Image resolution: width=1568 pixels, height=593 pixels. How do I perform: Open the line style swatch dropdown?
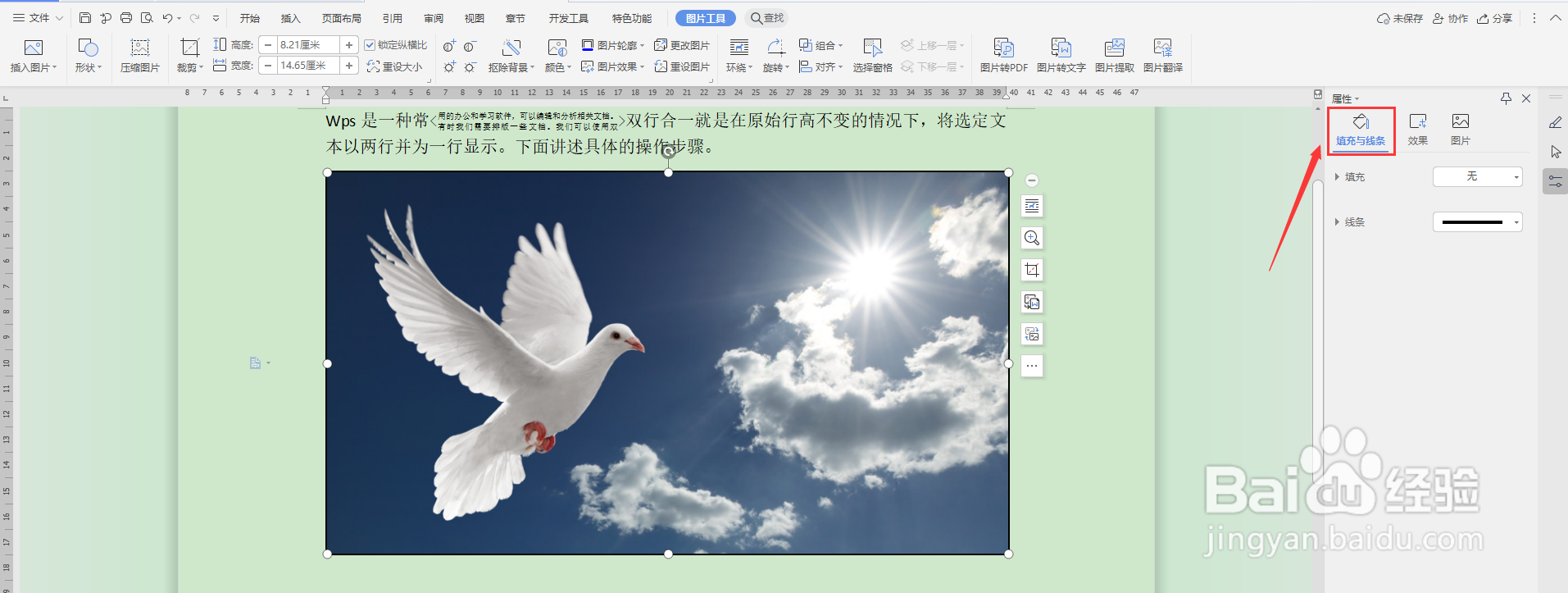coord(1477,221)
